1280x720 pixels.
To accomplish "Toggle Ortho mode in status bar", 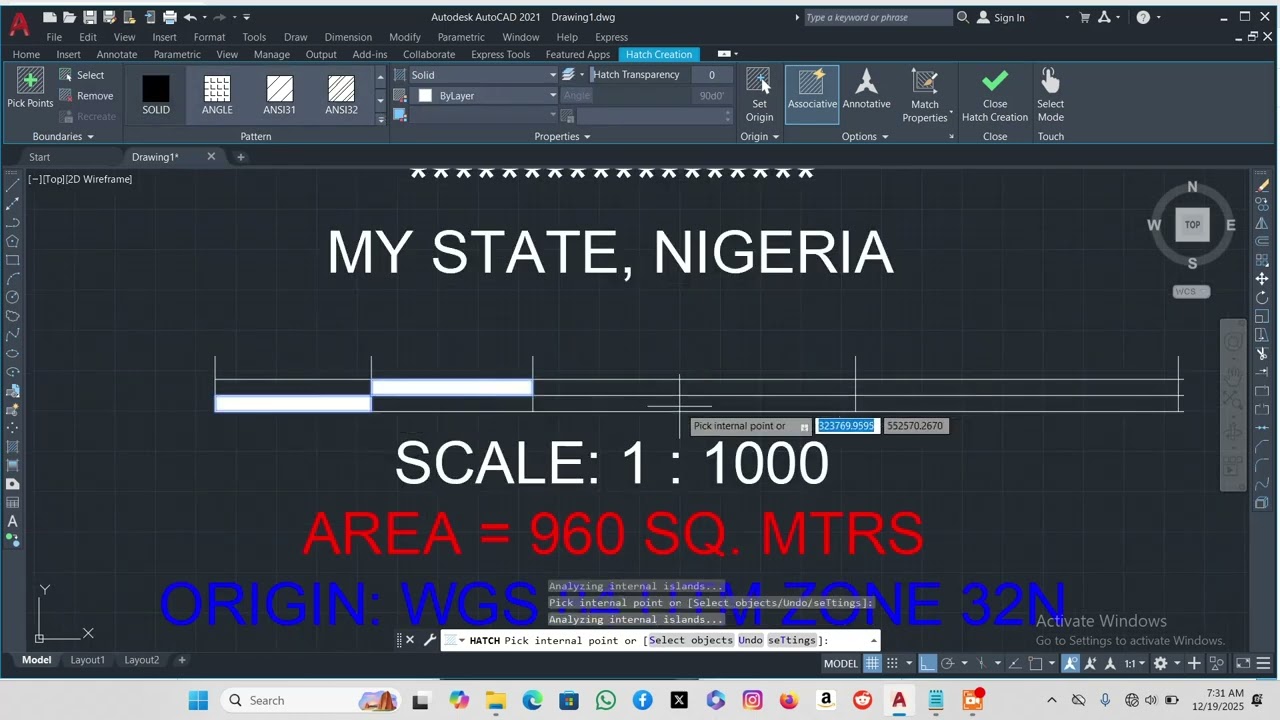I will pyautogui.click(x=927, y=663).
